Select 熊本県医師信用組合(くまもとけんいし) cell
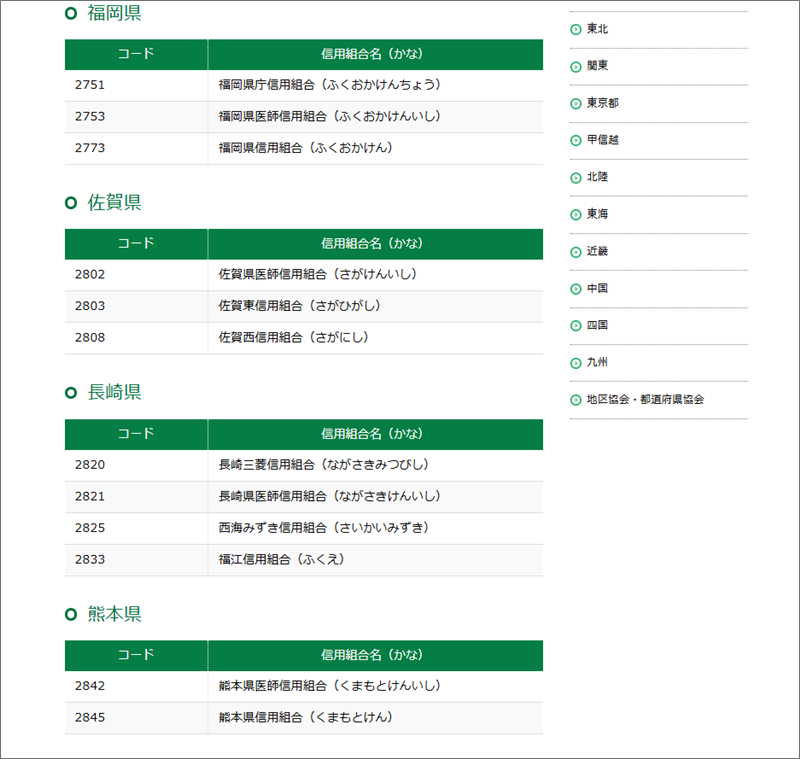This screenshot has width=800, height=759. pos(376,687)
